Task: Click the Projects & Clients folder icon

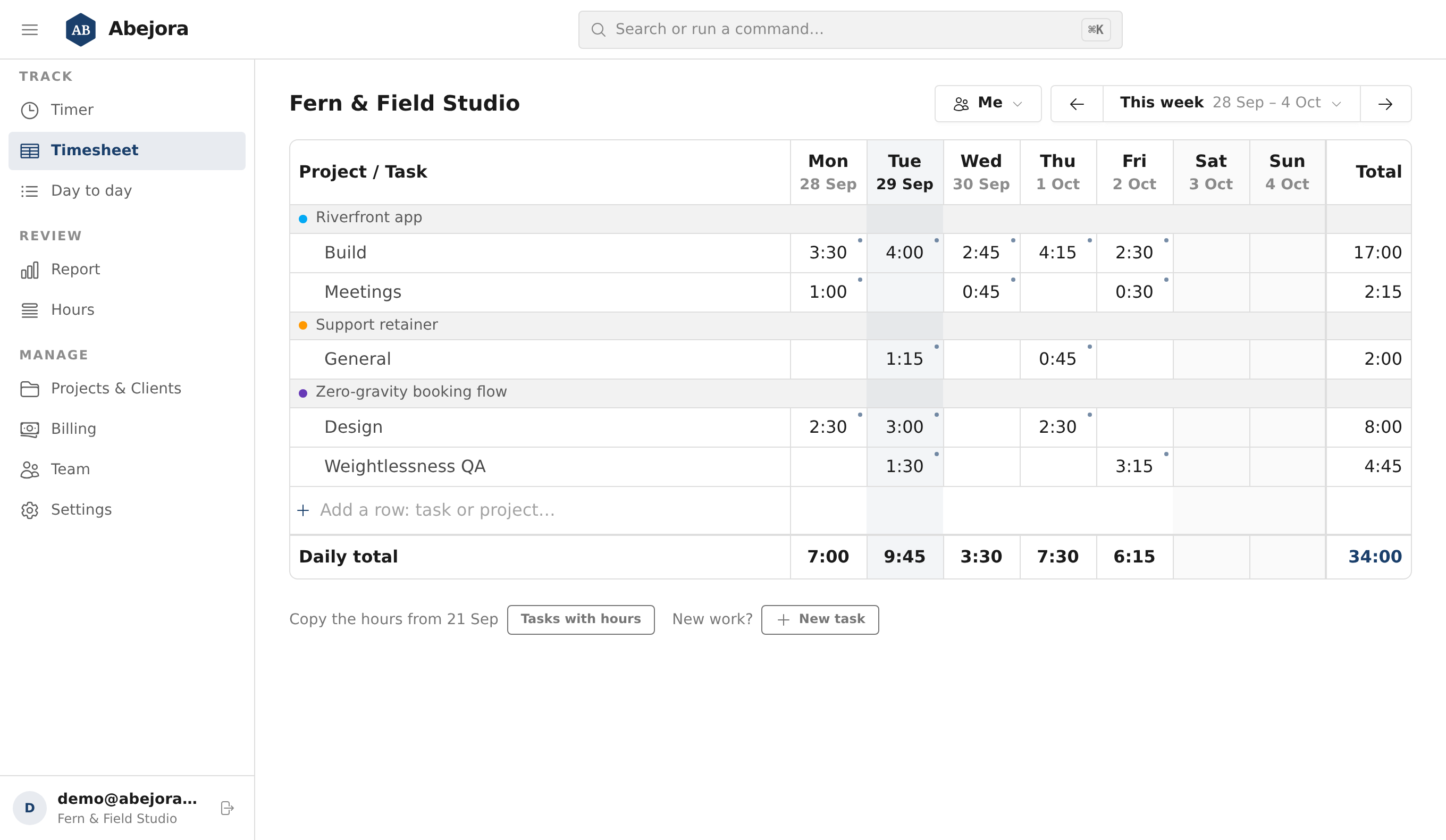Action: pos(30,389)
